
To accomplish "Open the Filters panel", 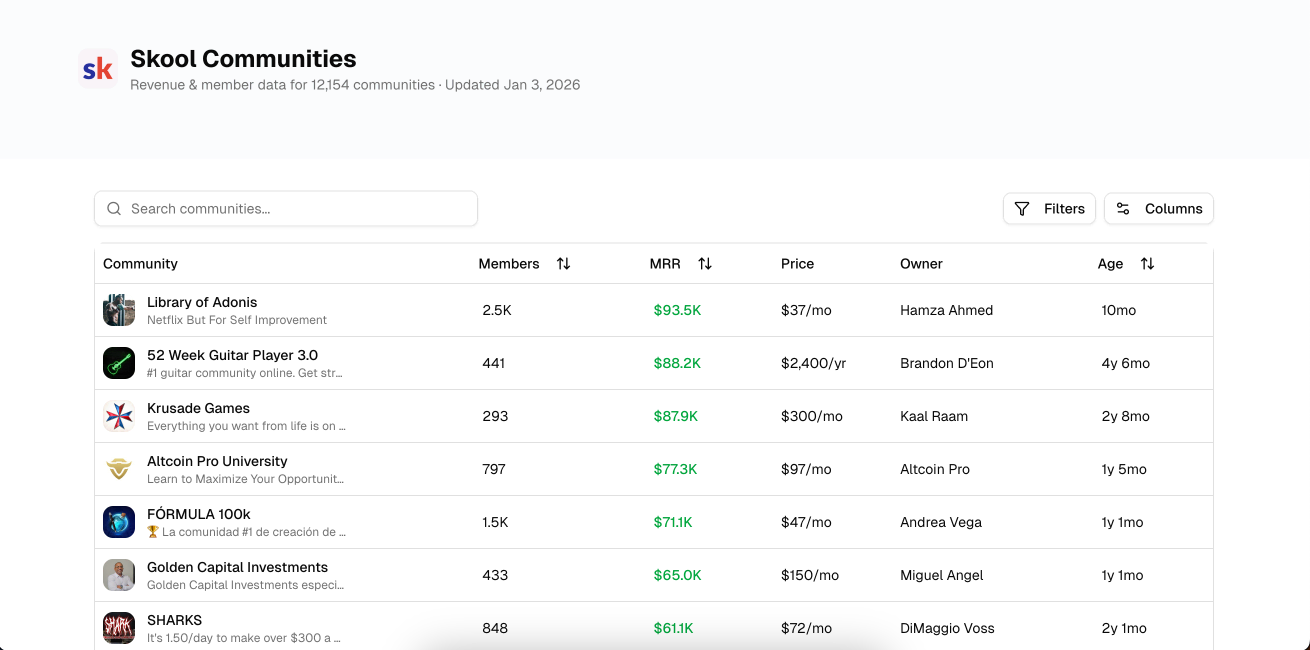I will (x=1049, y=208).
